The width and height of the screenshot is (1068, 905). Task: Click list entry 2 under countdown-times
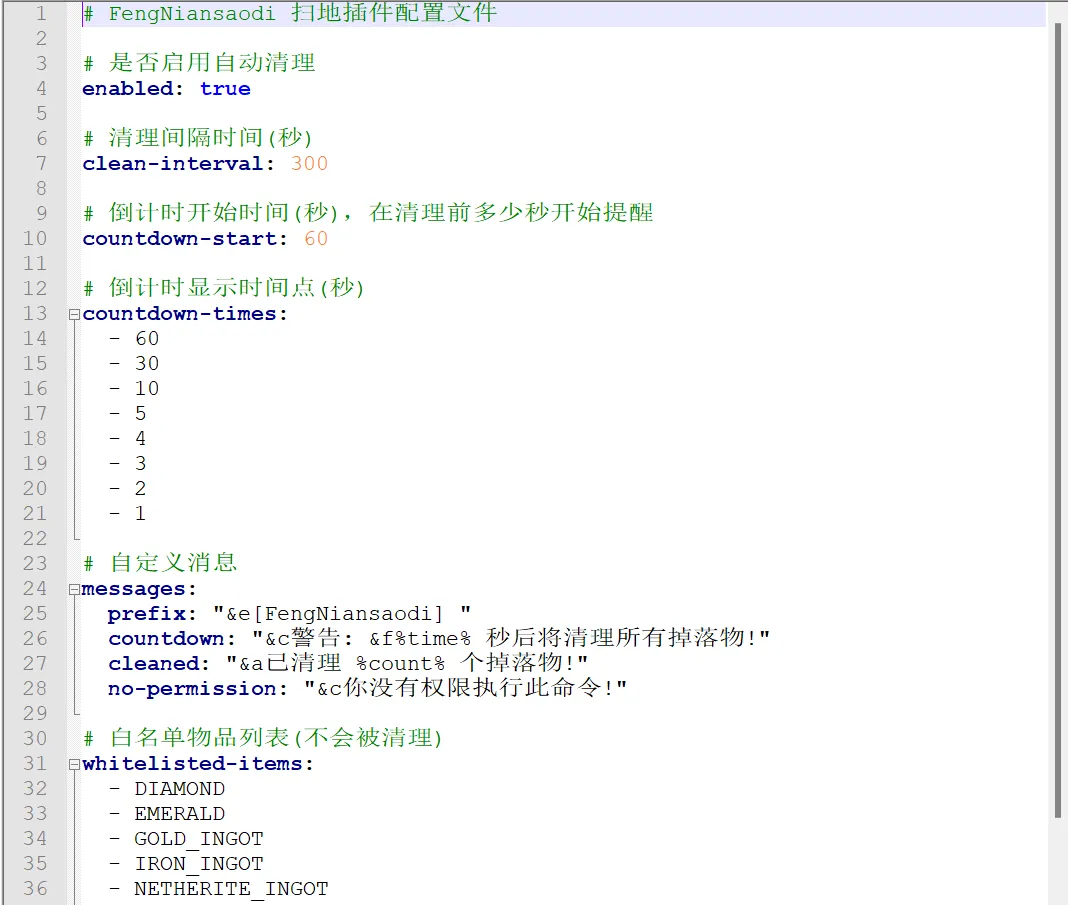140,489
